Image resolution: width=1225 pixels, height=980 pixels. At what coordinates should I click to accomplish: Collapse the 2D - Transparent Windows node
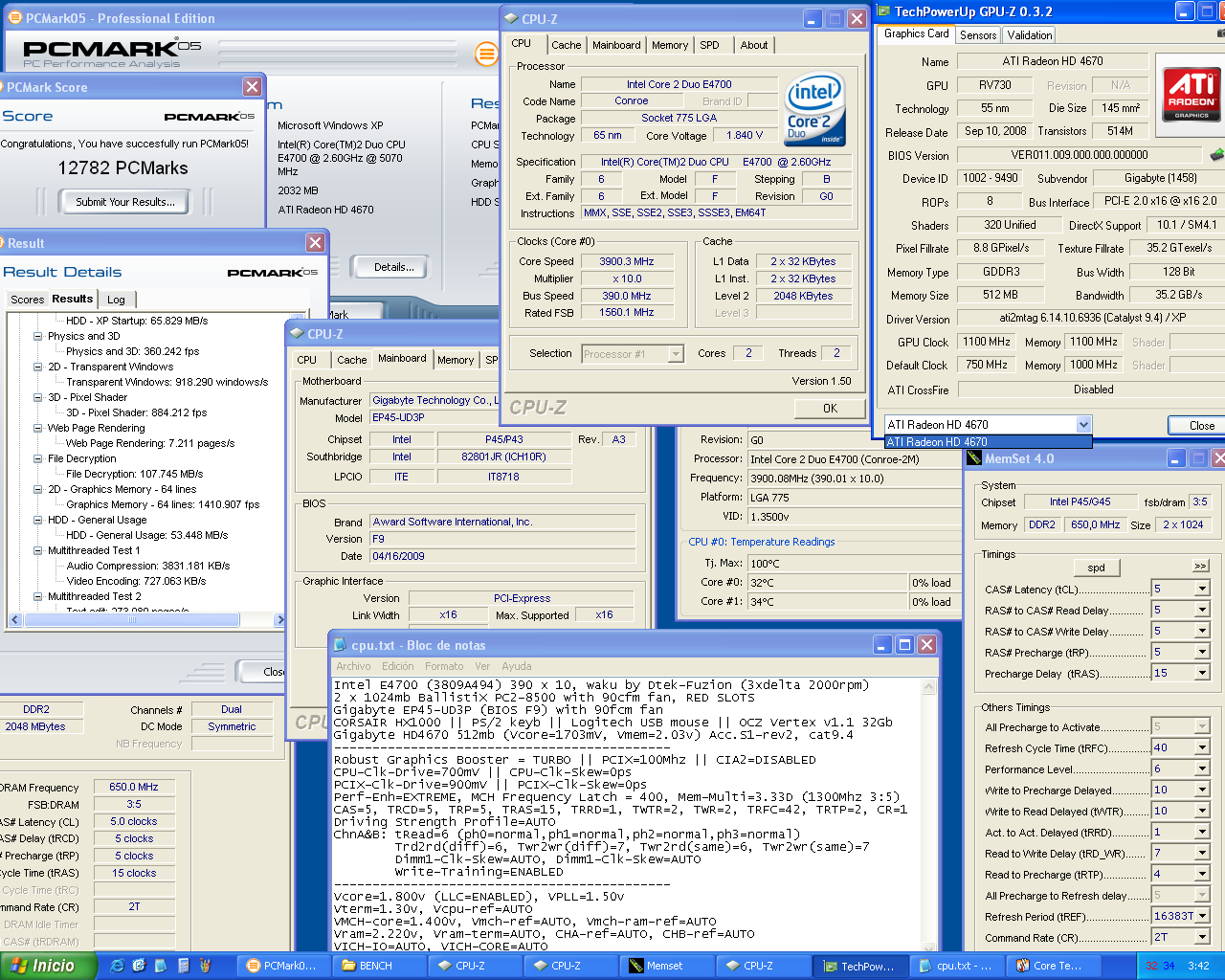(x=38, y=367)
